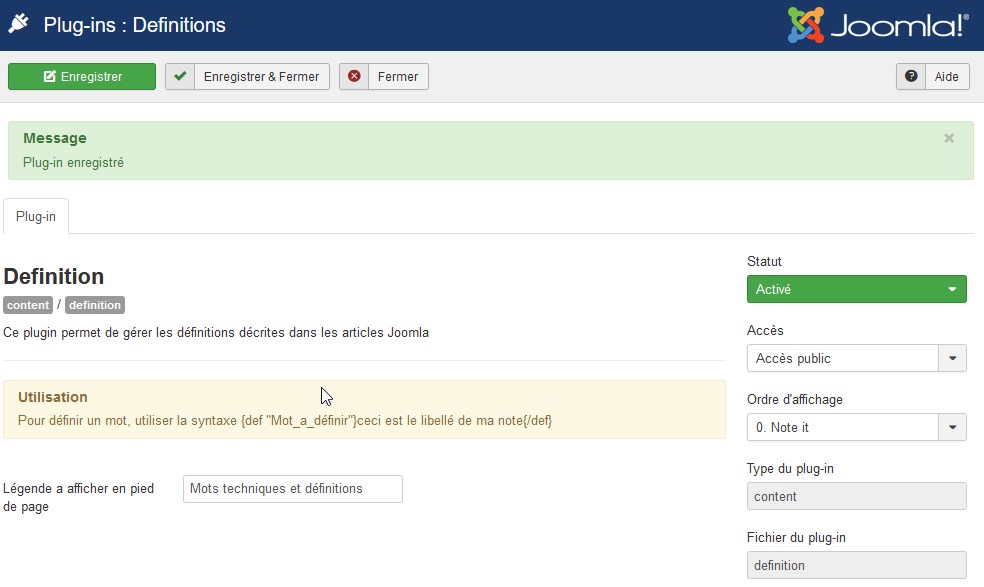The width and height of the screenshot is (984, 587).
Task: Click the 'Plug-ins : Definitions' page title
Action: point(134,25)
